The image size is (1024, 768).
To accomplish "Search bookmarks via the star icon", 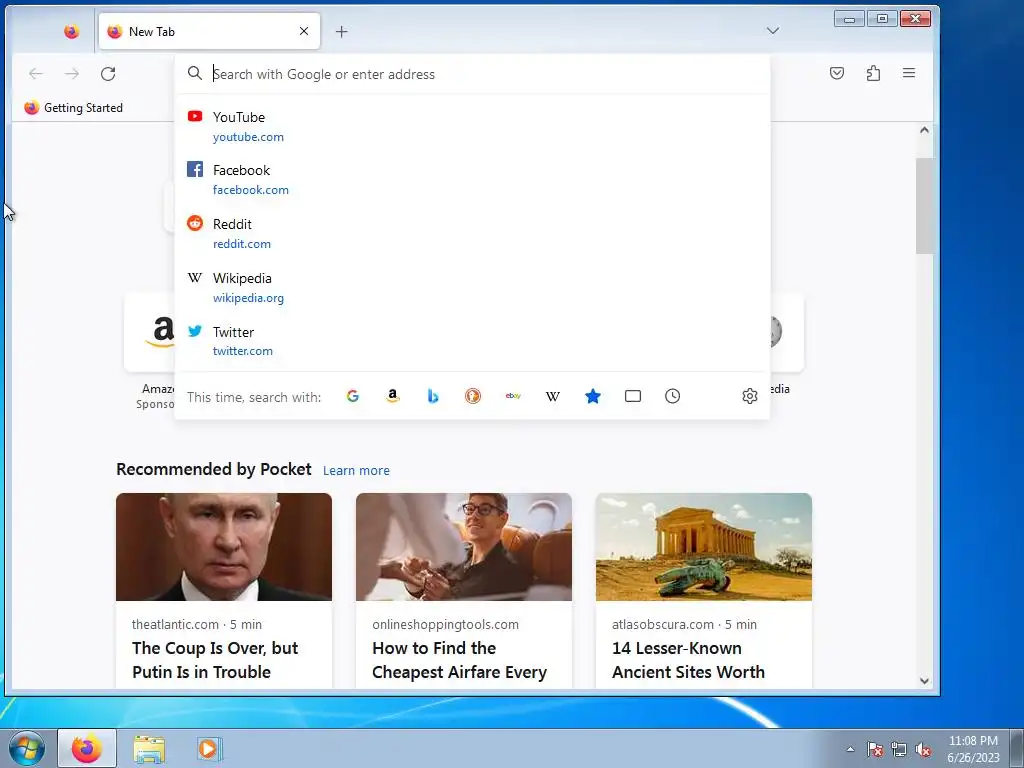I will click(593, 396).
